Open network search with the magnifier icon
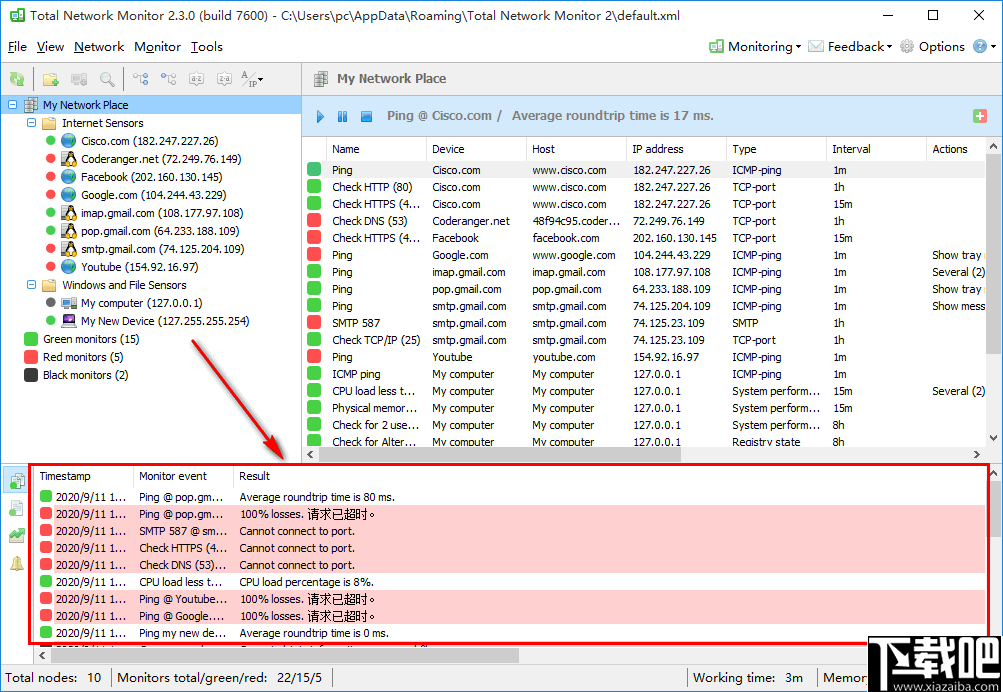 (107, 79)
